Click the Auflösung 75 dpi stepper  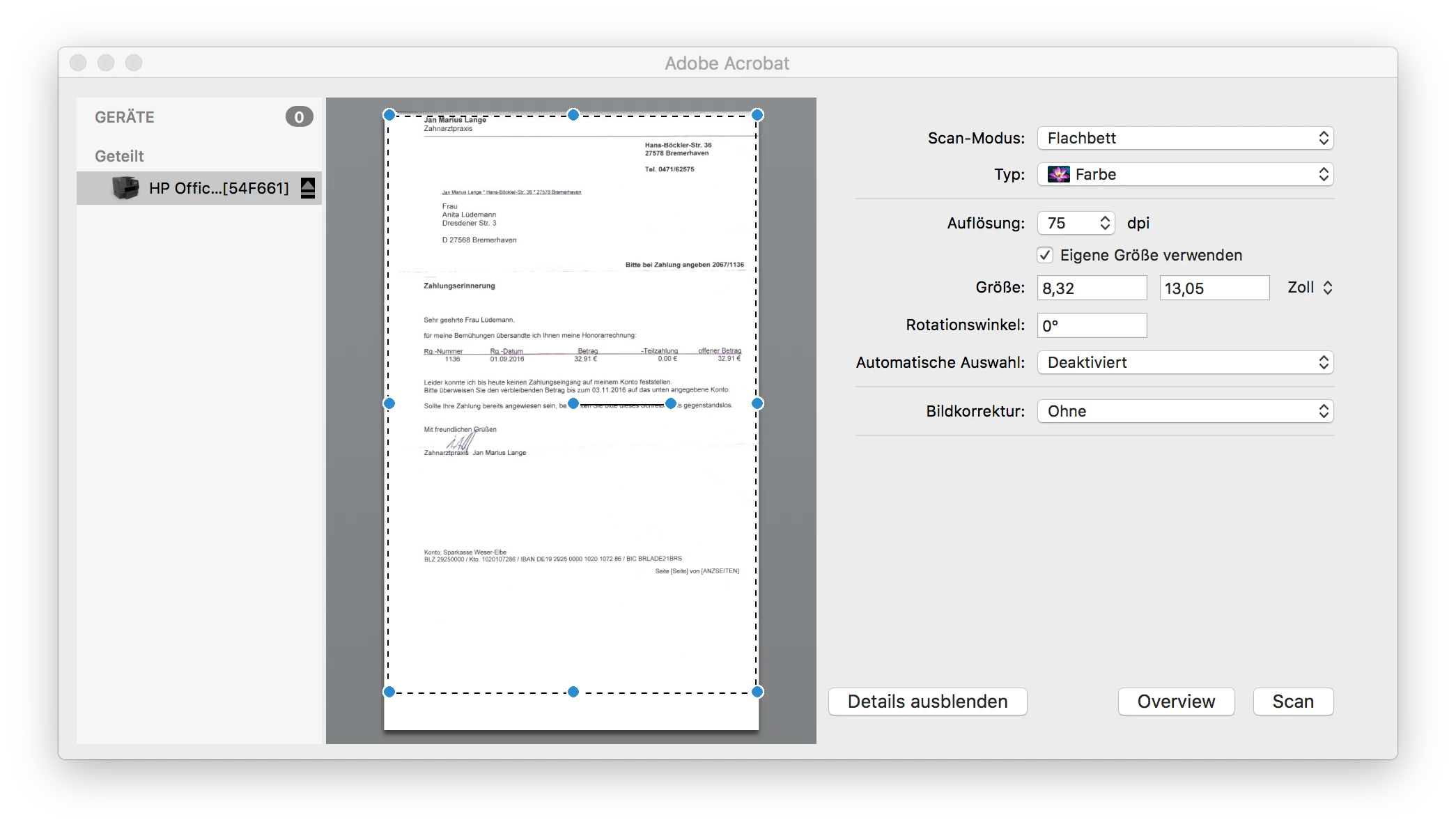[1105, 223]
